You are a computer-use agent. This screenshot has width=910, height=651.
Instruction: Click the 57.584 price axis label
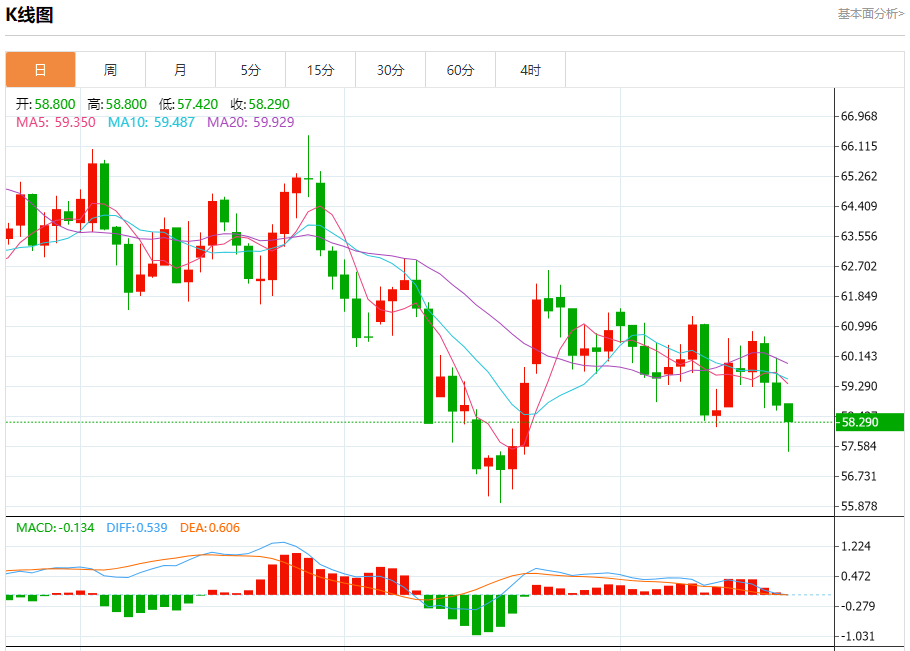click(x=859, y=446)
